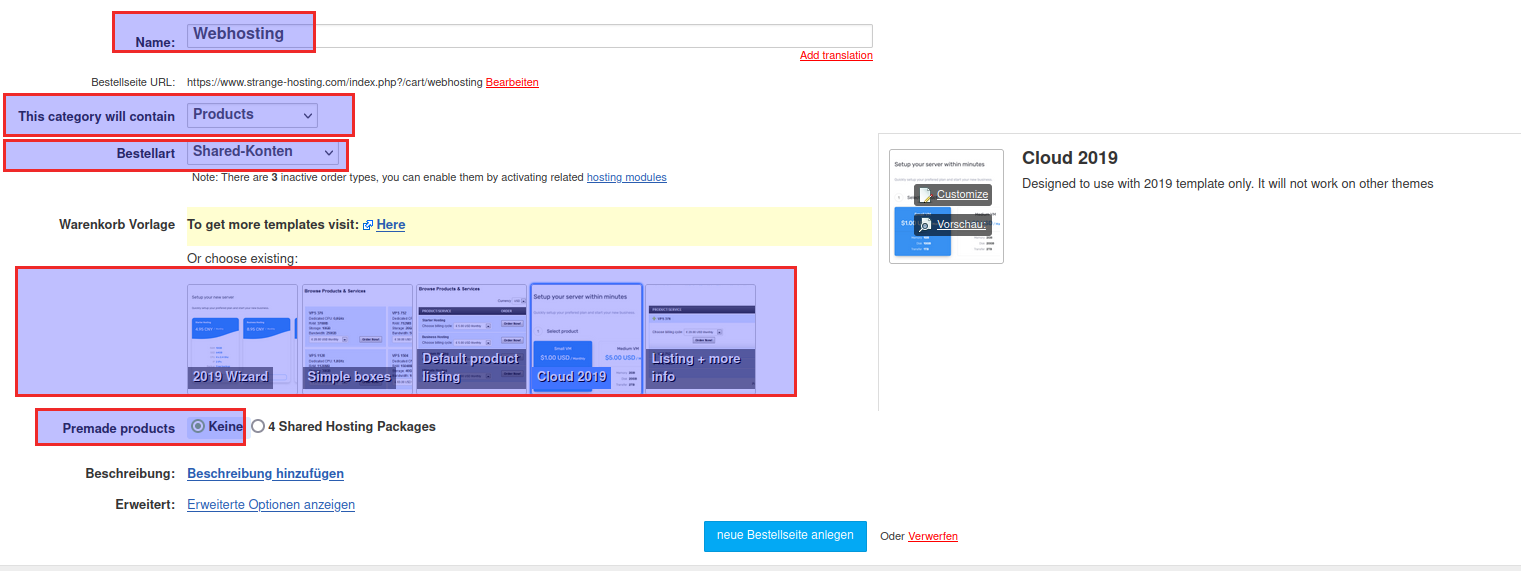Click the Vorschau magnifier preview icon
This screenshot has height=571, width=1521.
click(925, 225)
